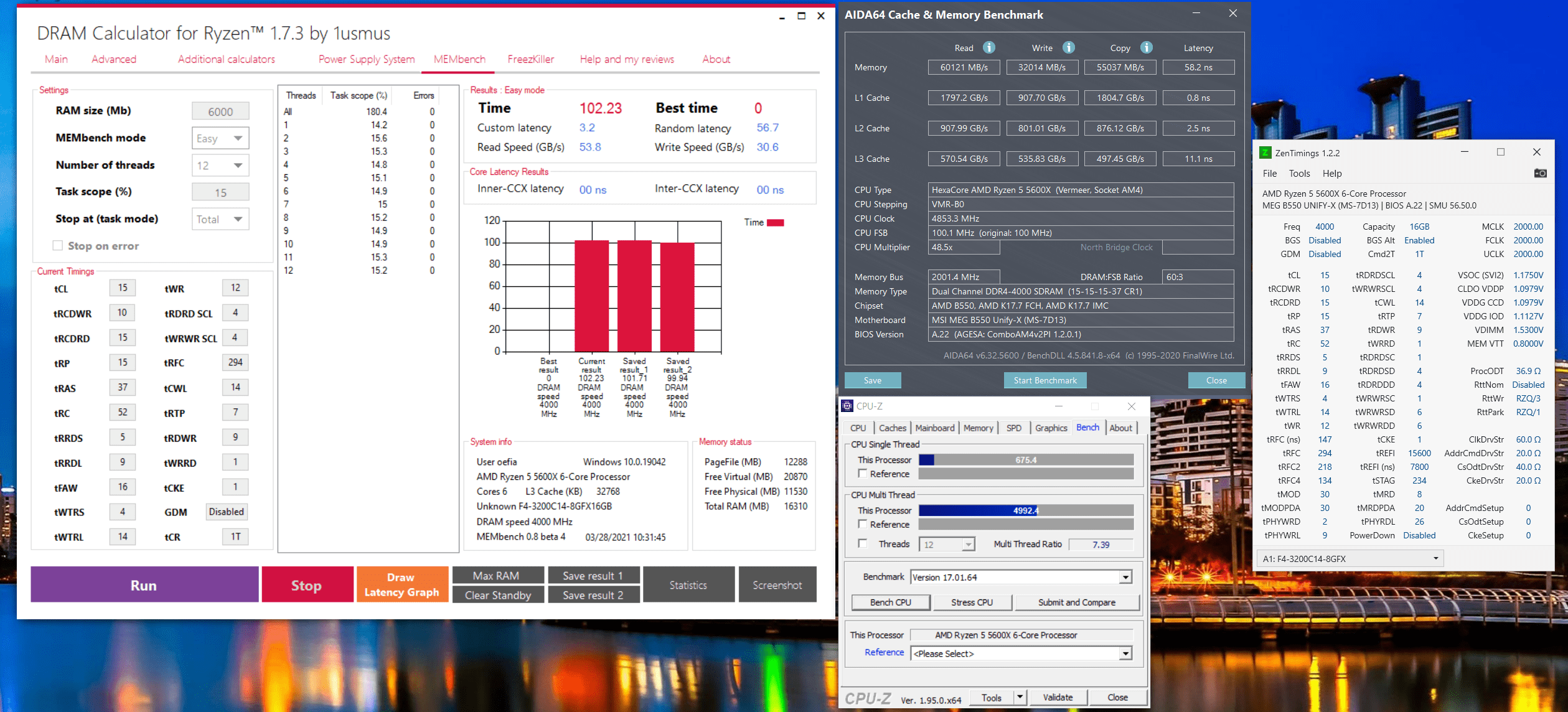Open the CPU-Z benchmark Version dropdown
Image resolution: width=1568 pixels, height=712 pixels.
click(x=1125, y=578)
